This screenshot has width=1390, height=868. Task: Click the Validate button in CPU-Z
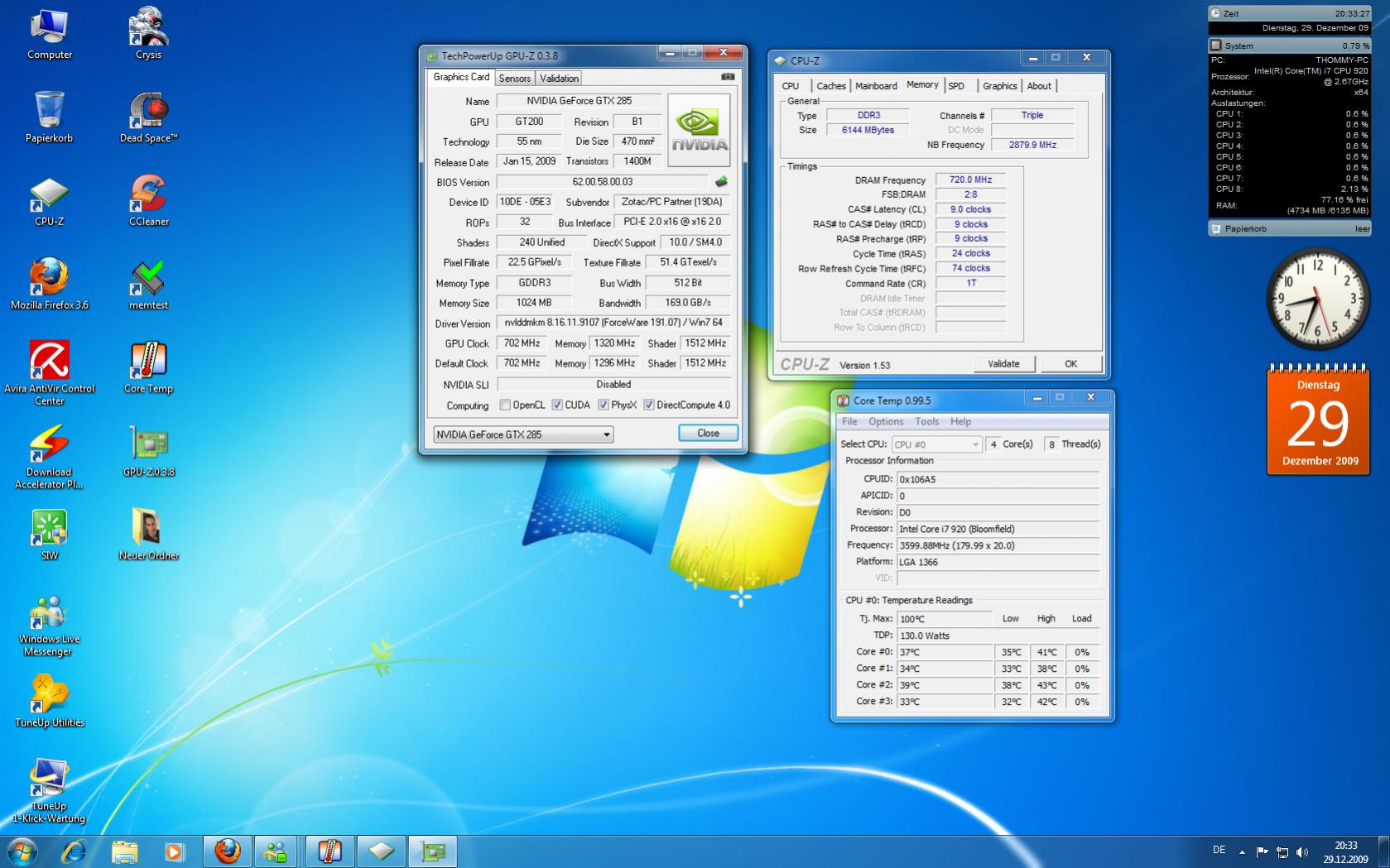pyautogui.click(x=1003, y=364)
